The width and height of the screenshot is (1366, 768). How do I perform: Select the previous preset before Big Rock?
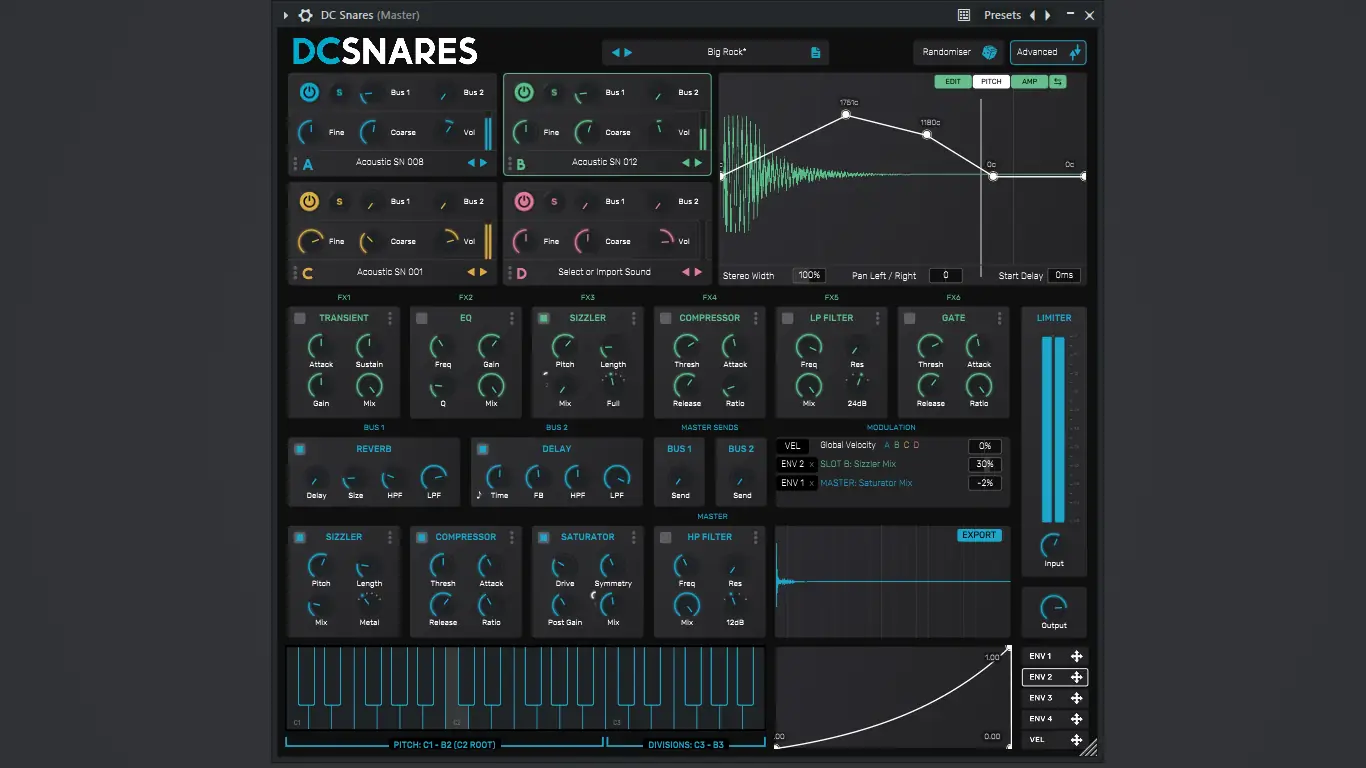point(616,52)
